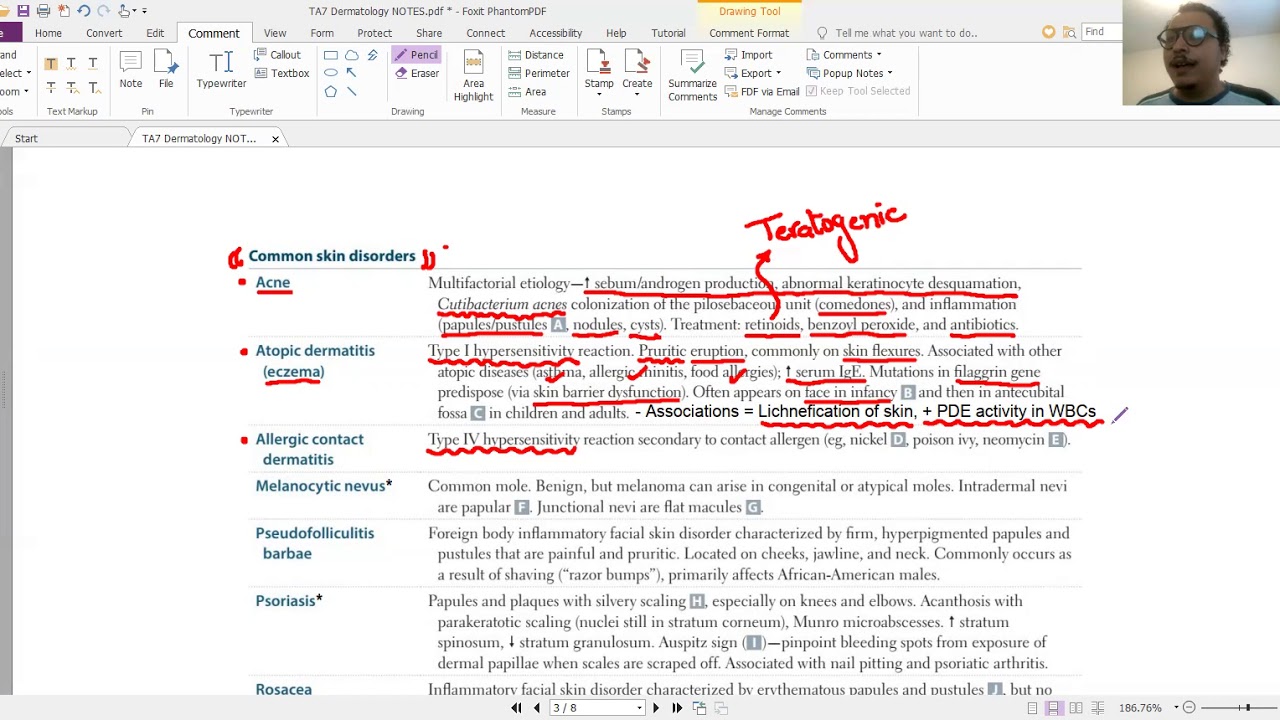This screenshot has width=1280, height=720.
Task: Switch to continuous facing view mode
Action: pyautogui.click(x=1097, y=708)
